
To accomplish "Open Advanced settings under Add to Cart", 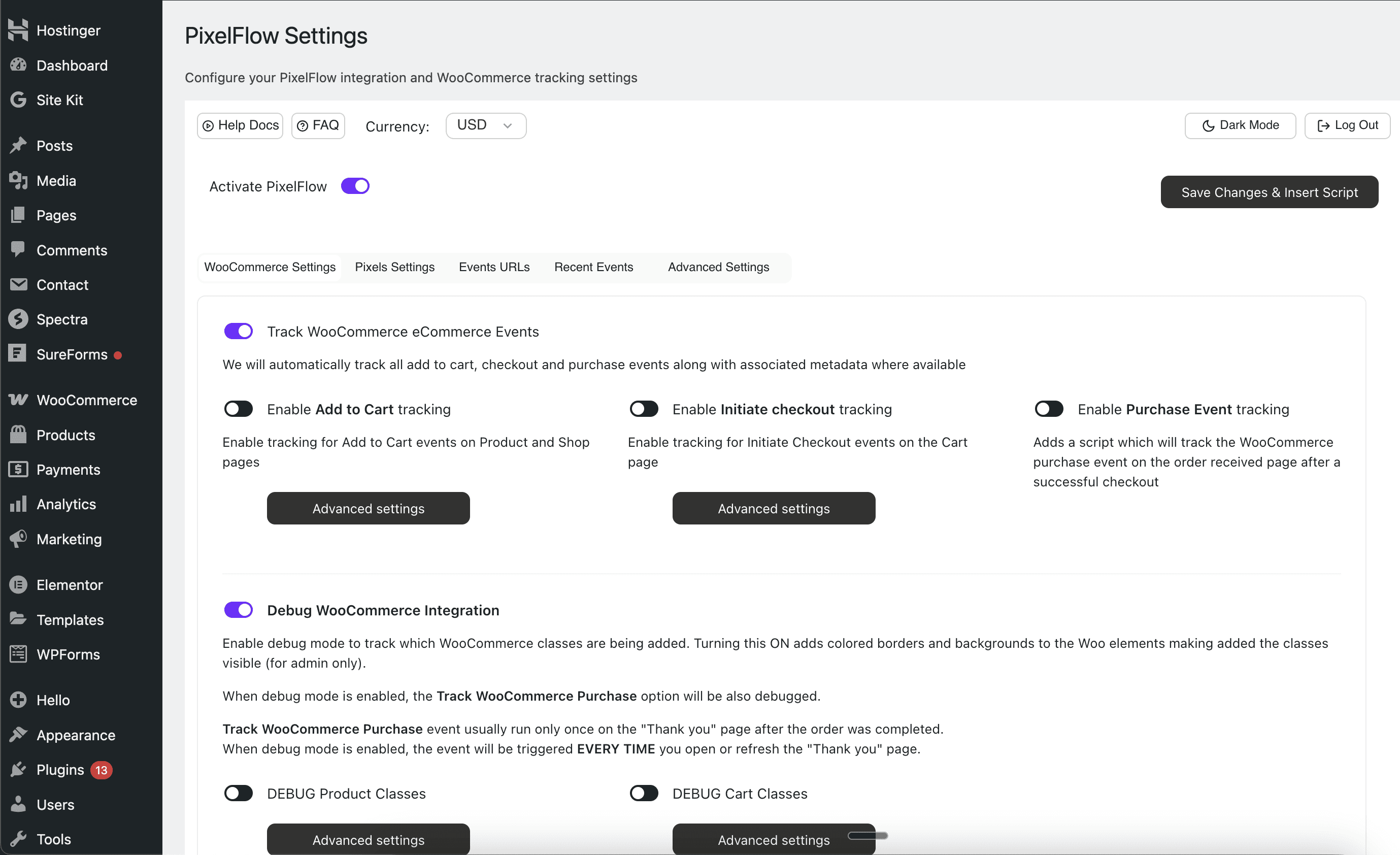I will [x=368, y=508].
